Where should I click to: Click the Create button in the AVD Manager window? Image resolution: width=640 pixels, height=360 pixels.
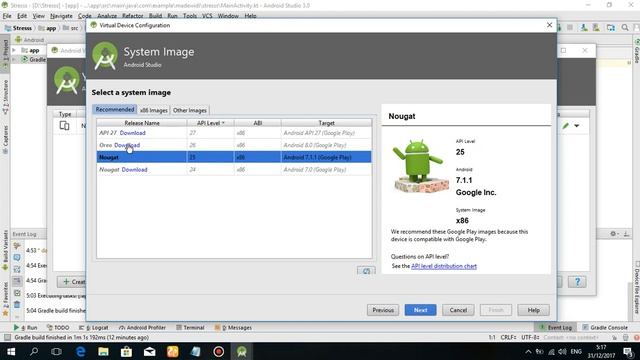coord(72,282)
